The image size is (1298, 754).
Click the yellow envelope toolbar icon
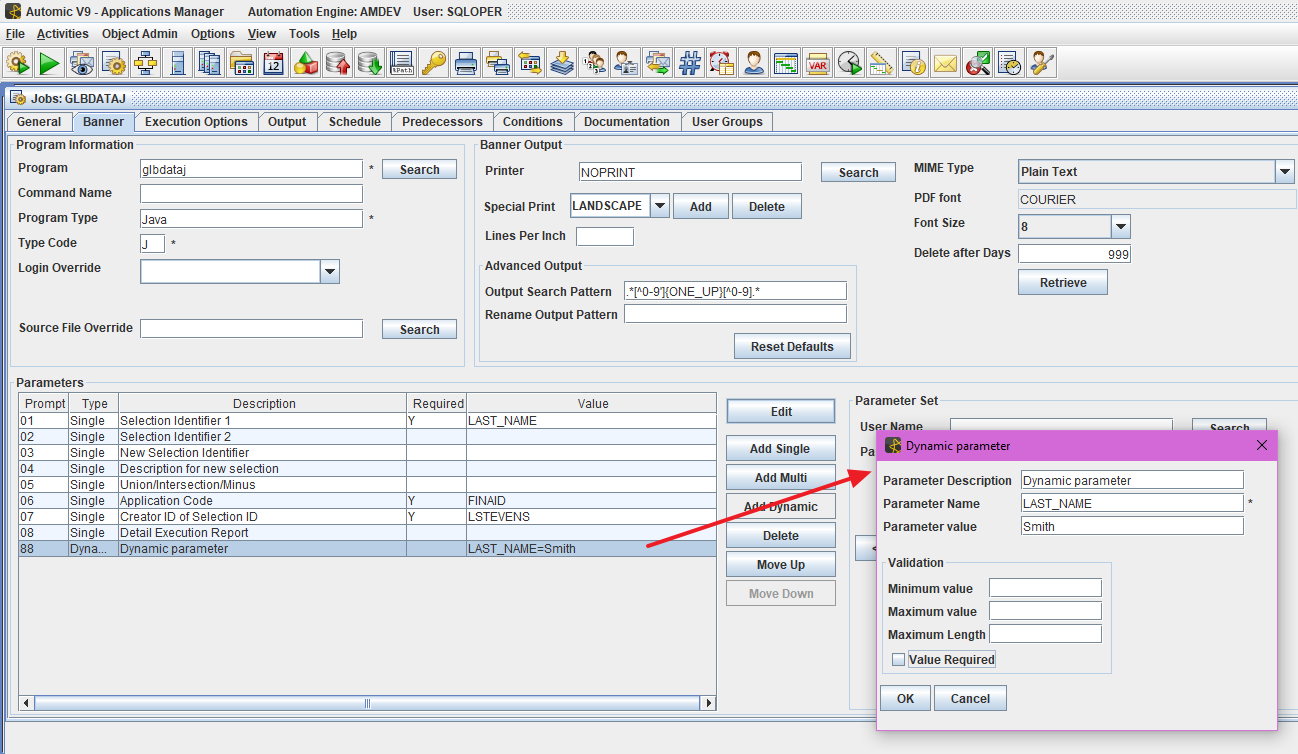[945, 64]
